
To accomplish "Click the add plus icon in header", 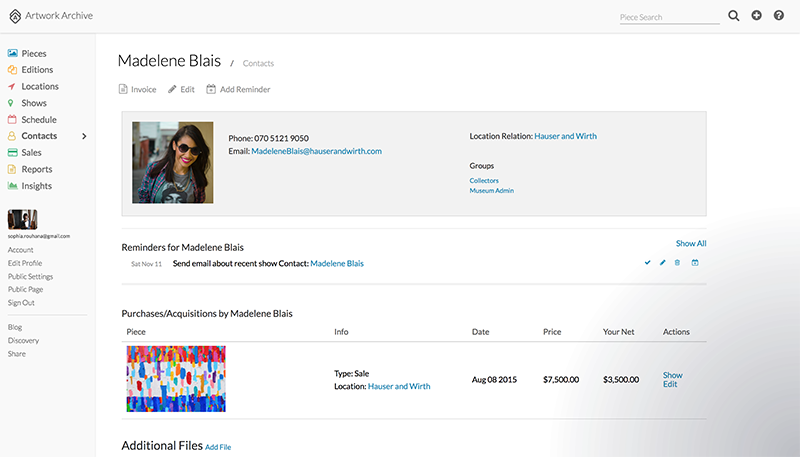I will click(x=757, y=16).
